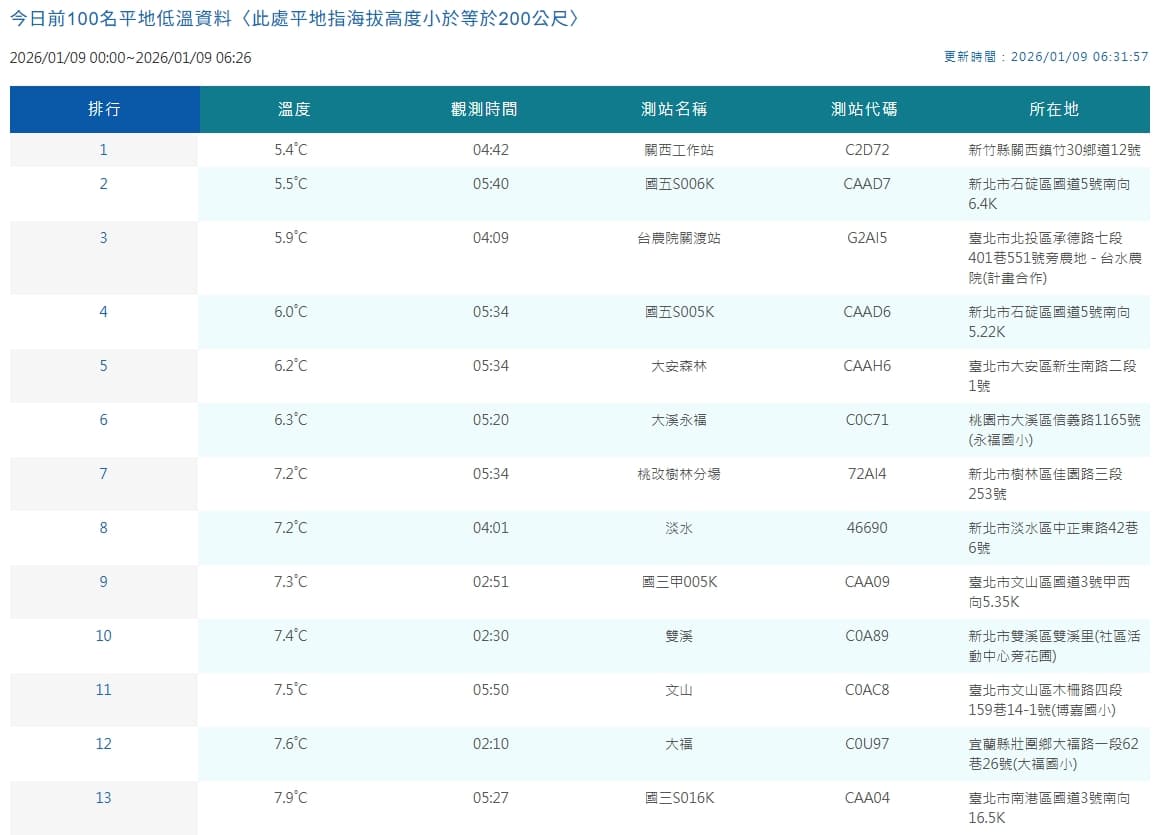1163x835 pixels.
Task: Click station code C0AC8
Action: click(866, 691)
